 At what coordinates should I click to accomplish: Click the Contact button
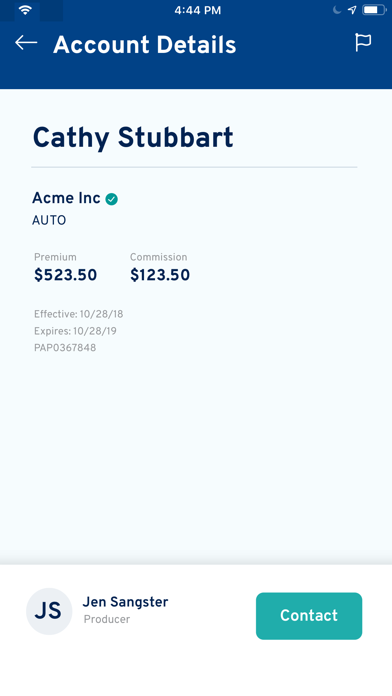309,616
